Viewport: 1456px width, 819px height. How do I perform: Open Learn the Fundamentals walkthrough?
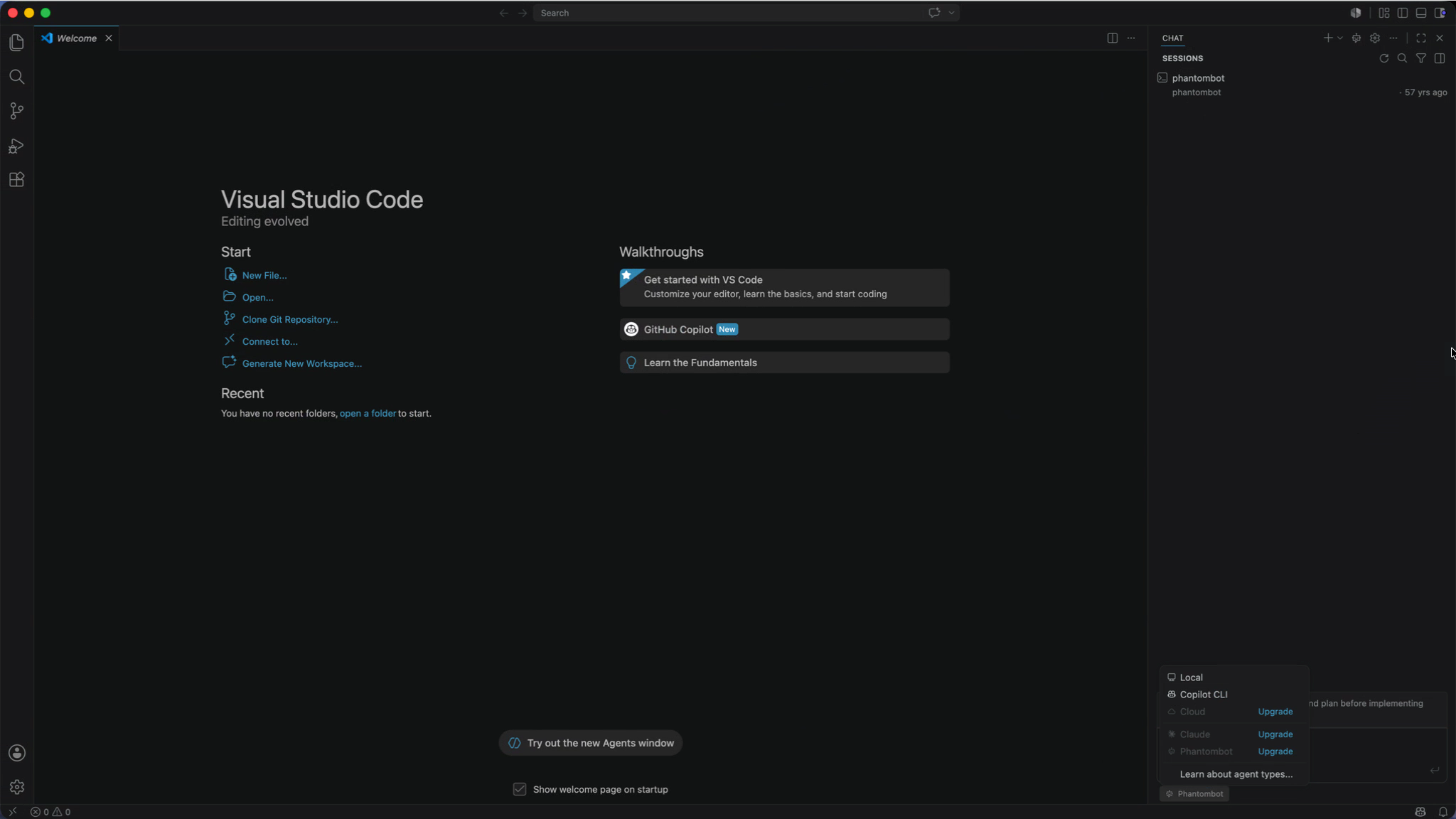[784, 363]
